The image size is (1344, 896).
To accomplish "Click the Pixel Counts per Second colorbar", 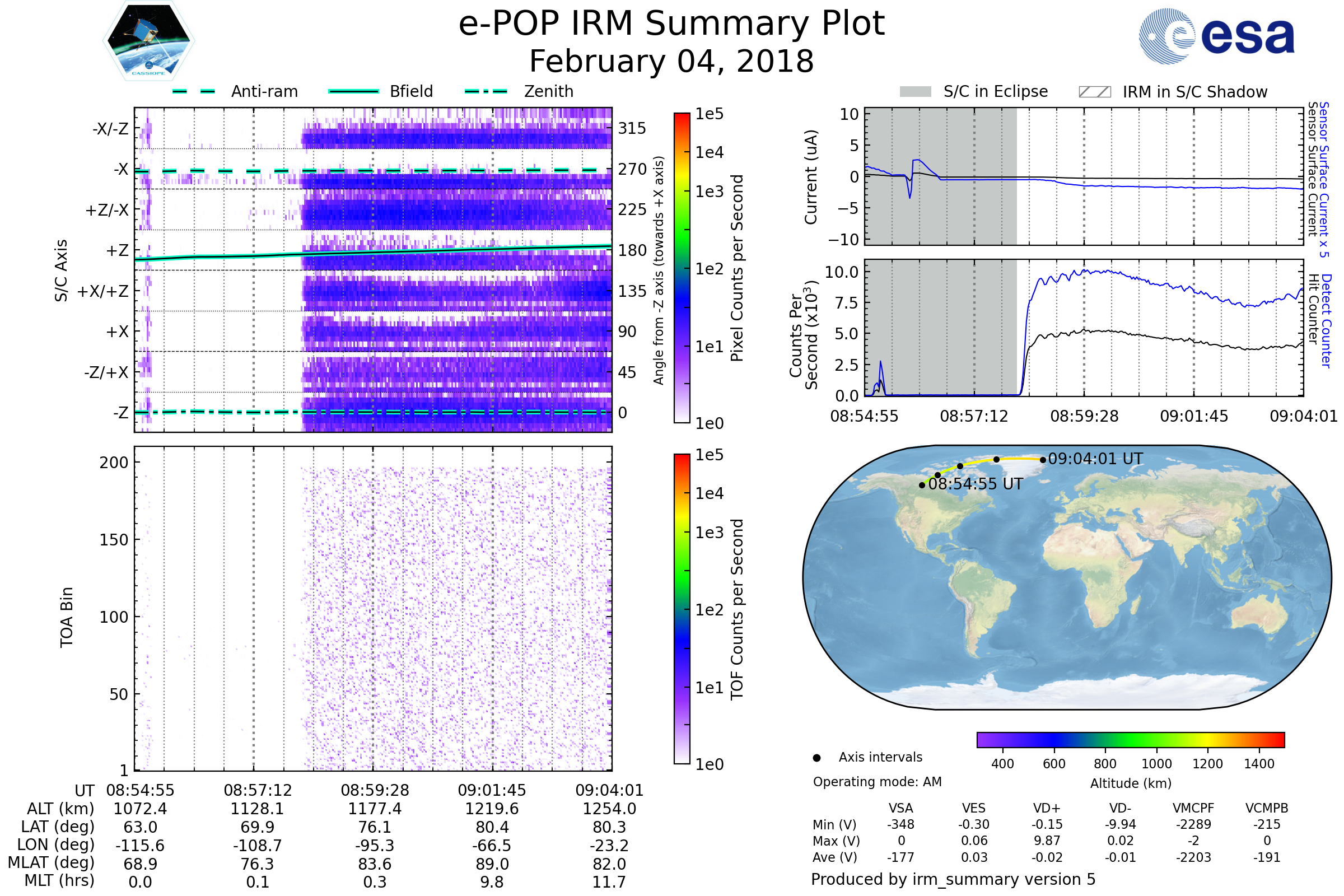I will pos(682,268).
